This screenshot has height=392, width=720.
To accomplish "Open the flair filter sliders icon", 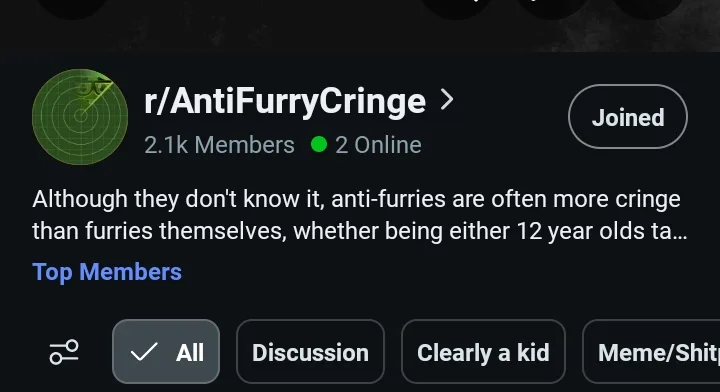I will [x=64, y=352].
